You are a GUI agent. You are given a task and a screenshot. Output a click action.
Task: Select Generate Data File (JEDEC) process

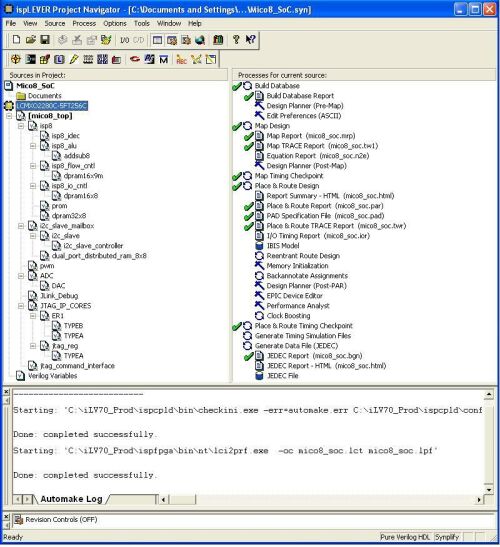[x=296, y=346]
